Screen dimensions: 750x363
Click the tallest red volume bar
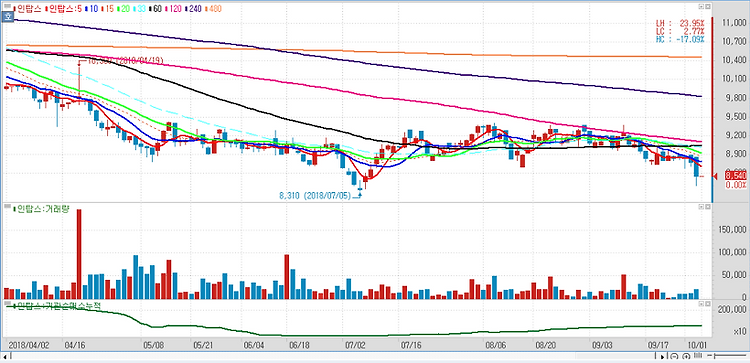tap(79, 254)
